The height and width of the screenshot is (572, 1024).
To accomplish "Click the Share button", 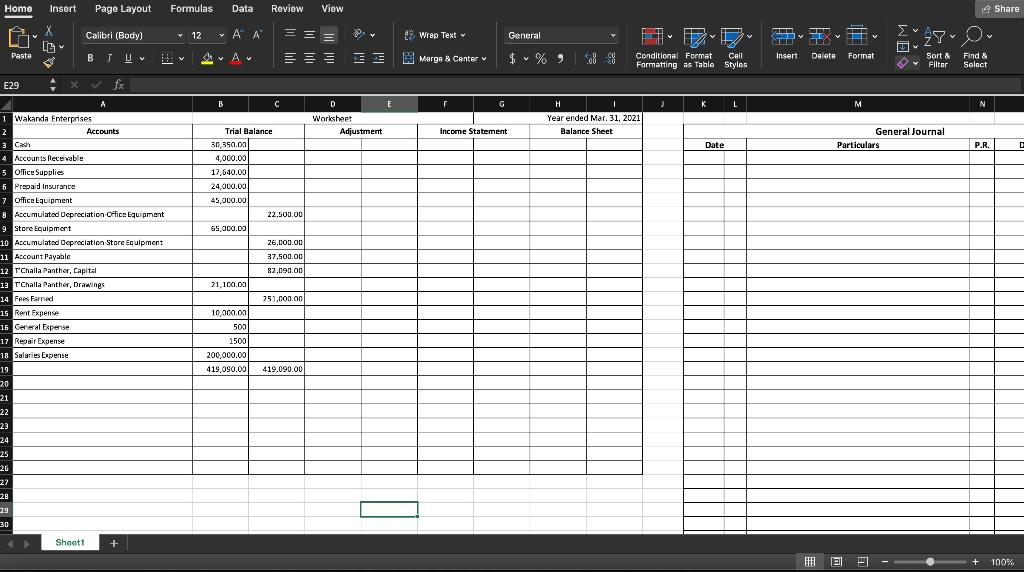I will (1000, 8).
